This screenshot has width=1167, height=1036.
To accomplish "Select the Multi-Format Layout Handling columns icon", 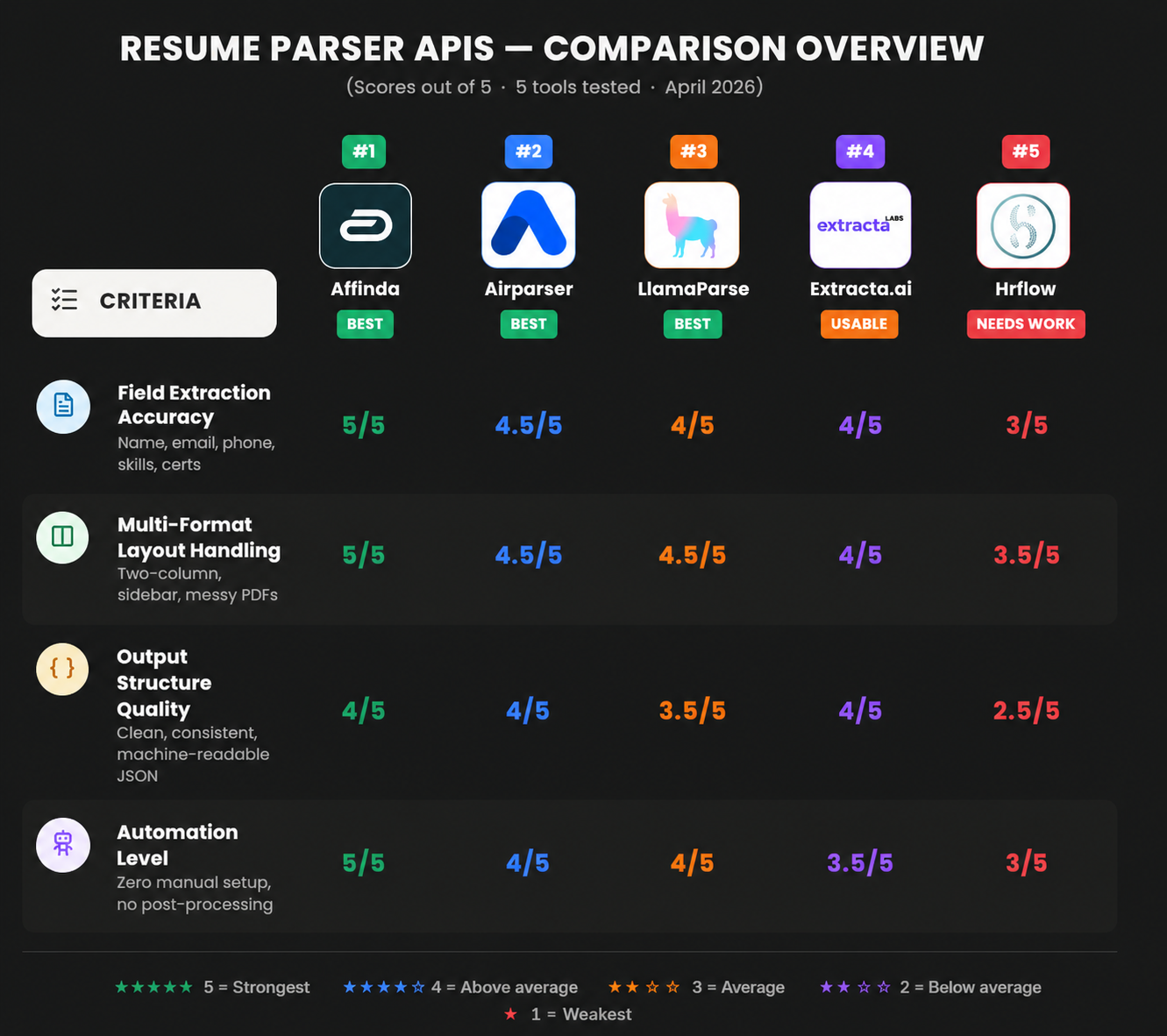I will [x=63, y=537].
